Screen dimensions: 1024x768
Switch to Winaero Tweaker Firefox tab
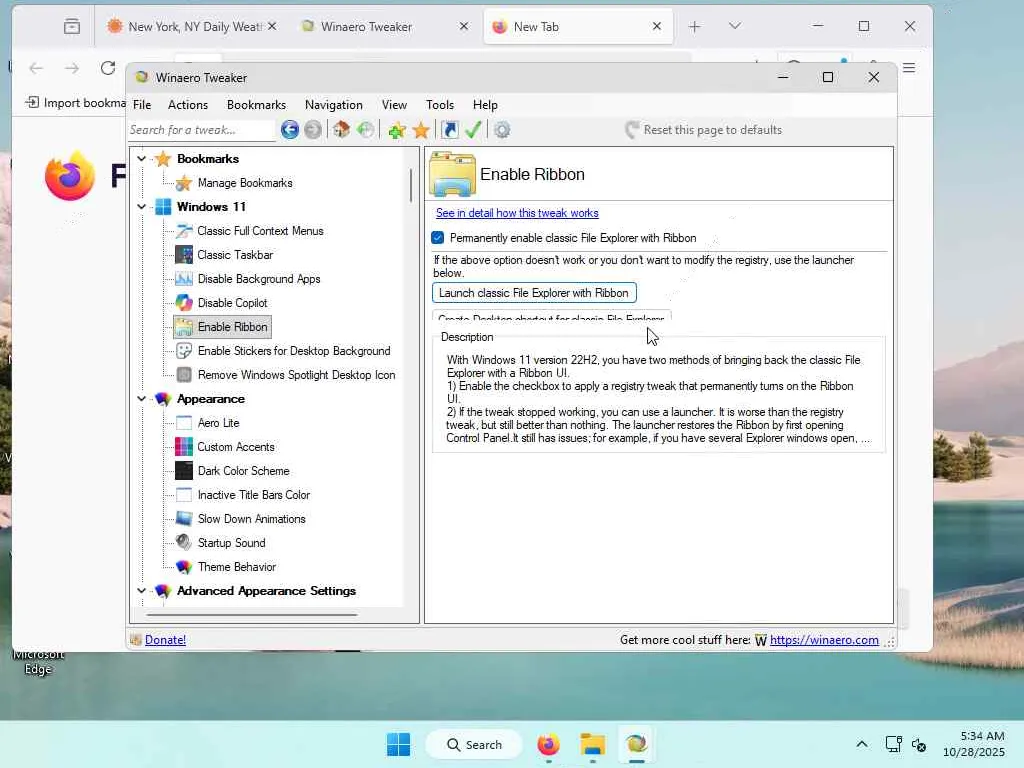[384, 27]
